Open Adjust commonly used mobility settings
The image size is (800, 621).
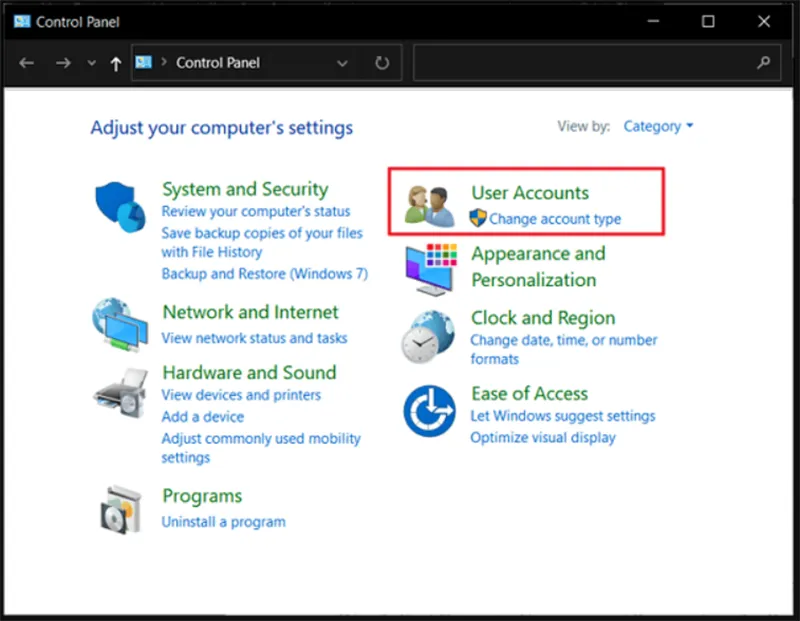click(261, 448)
